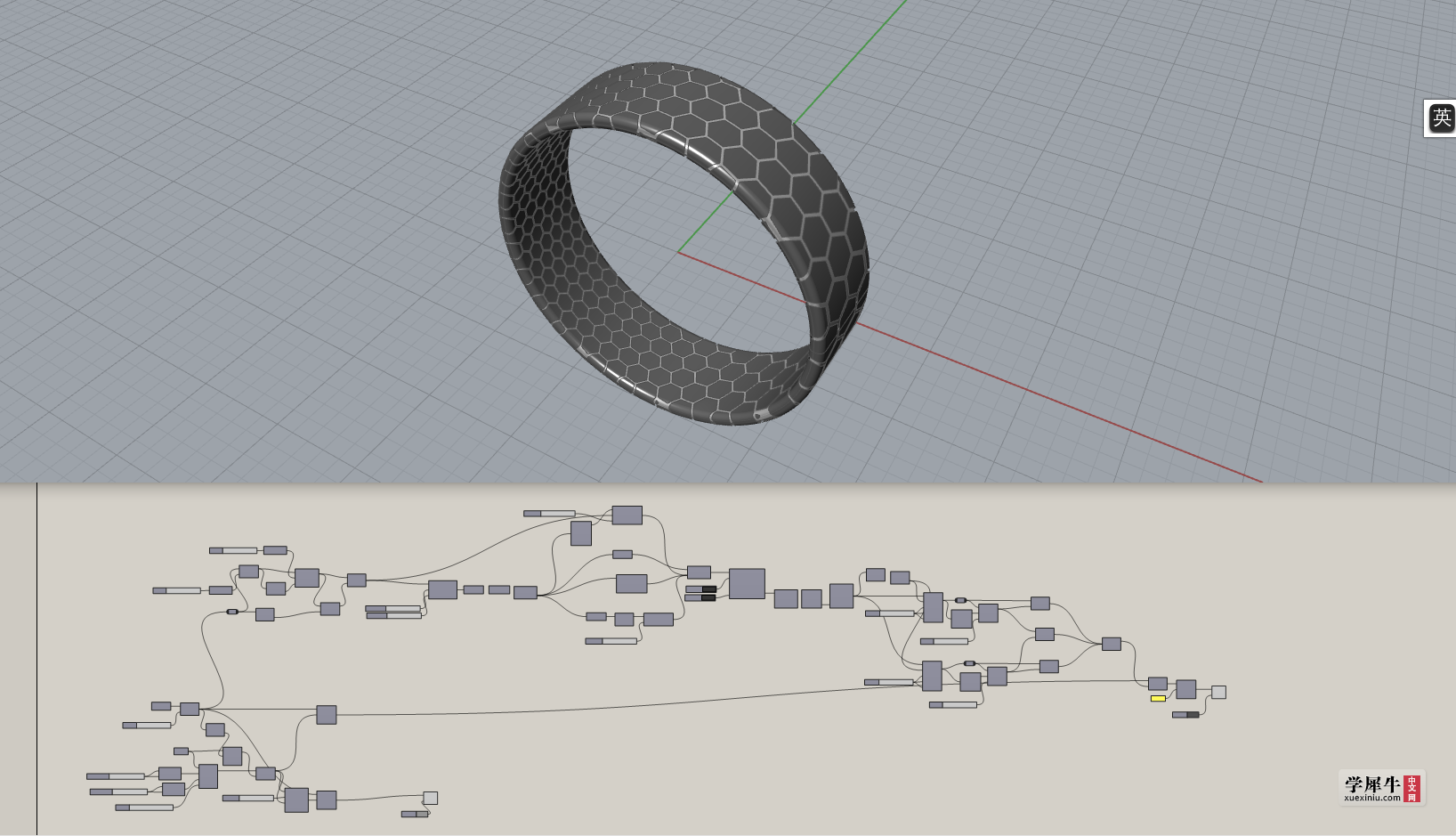Select the light gray node at graph's far right end
Image resolution: width=1456 pixels, height=836 pixels.
pyautogui.click(x=1218, y=692)
